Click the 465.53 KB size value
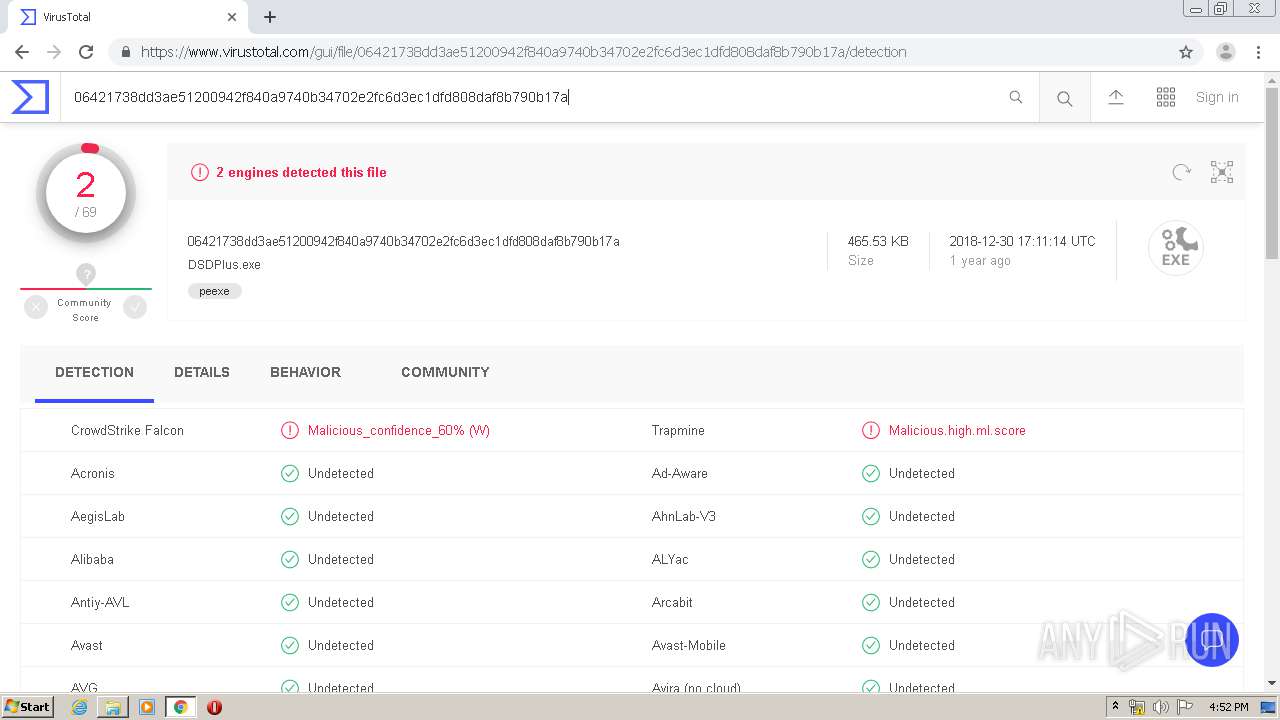1280x720 pixels. (x=878, y=241)
